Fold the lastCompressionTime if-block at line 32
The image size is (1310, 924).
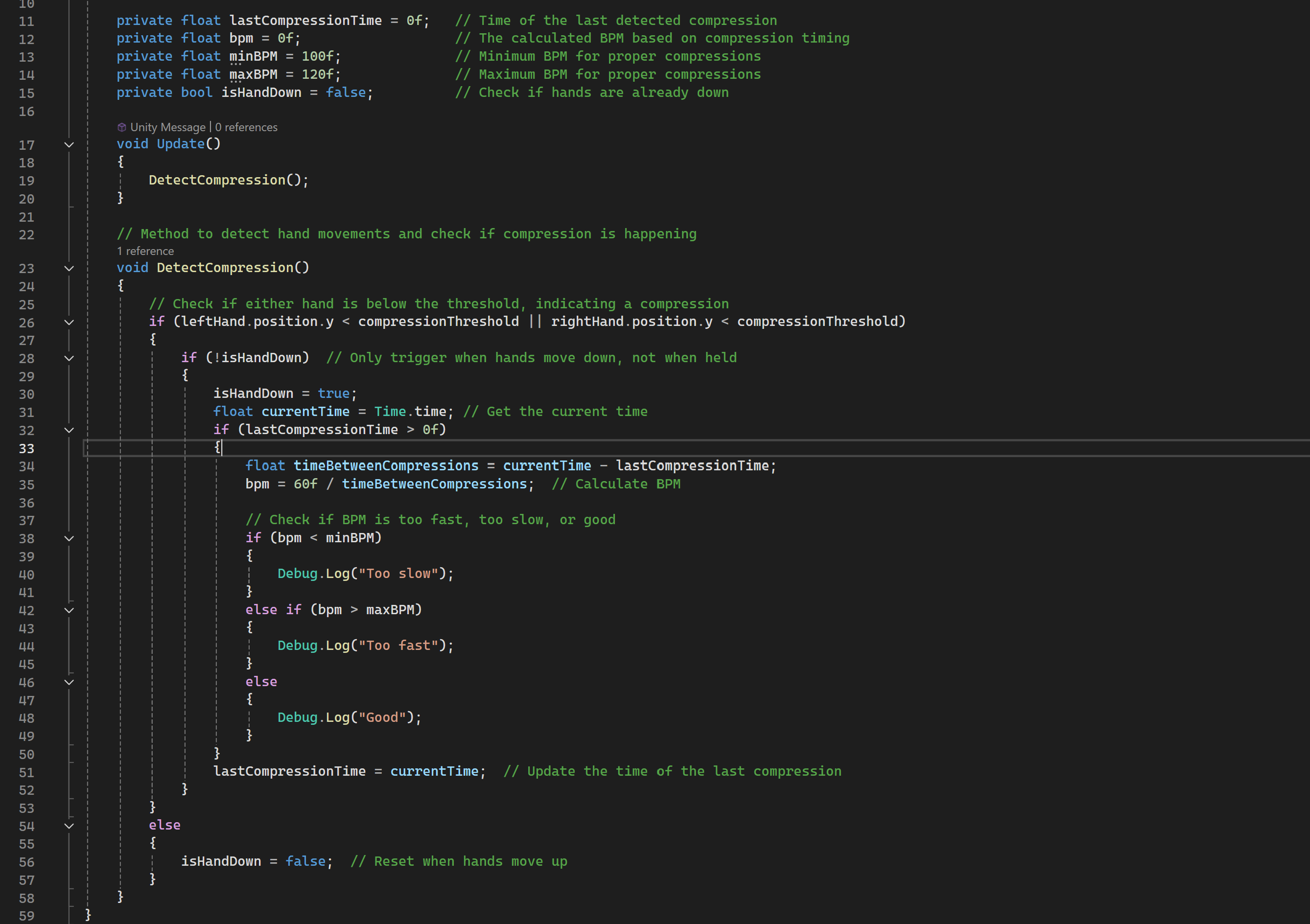click(69, 431)
